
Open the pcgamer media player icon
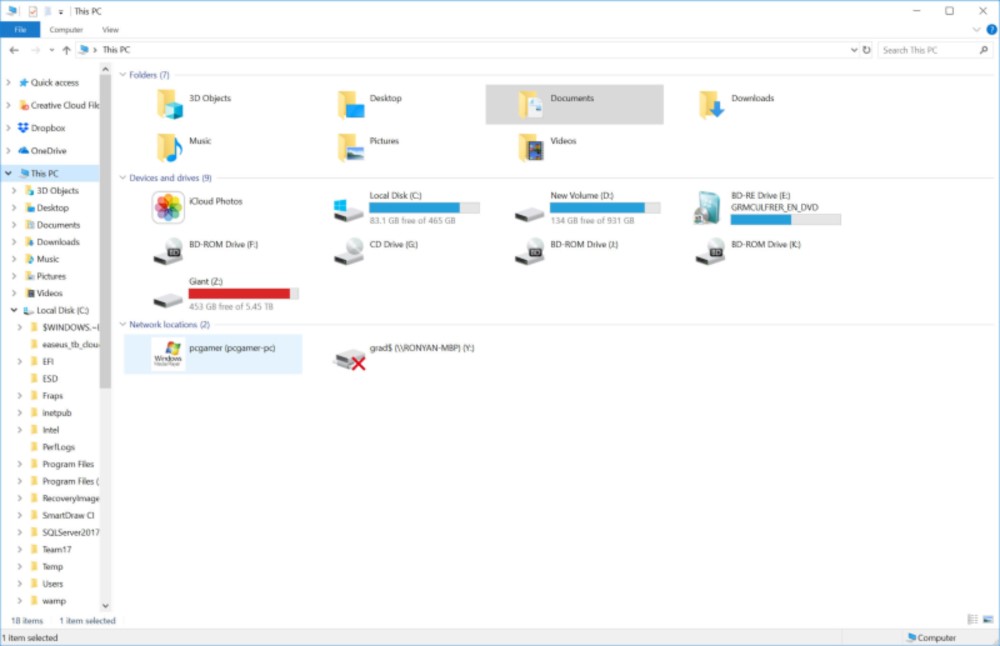click(168, 354)
